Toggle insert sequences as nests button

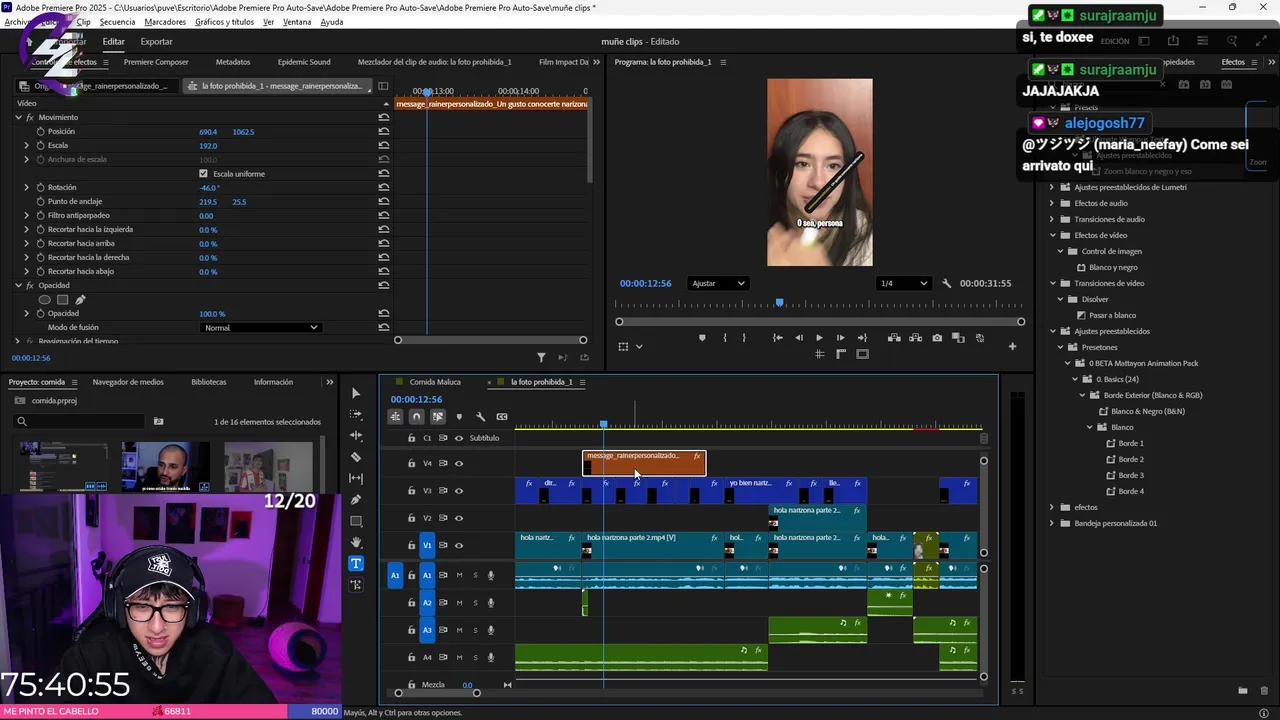tap(396, 417)
